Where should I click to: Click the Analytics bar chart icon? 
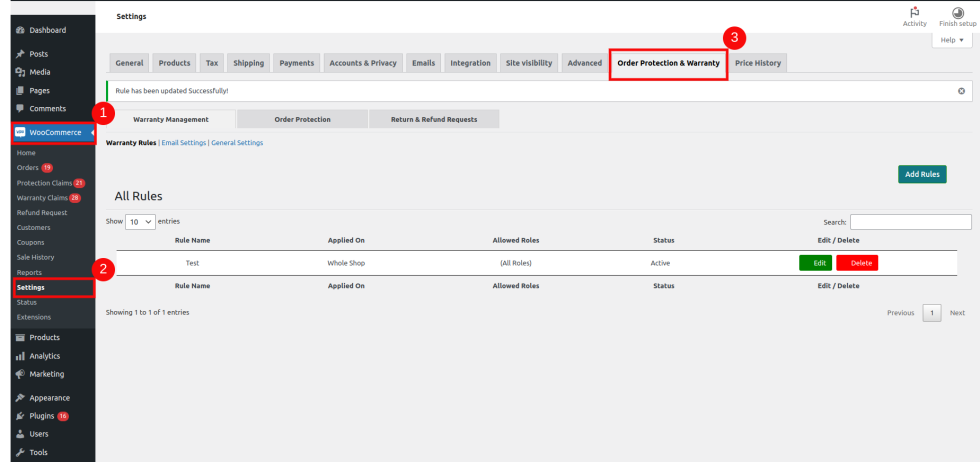[x=20, y=356]
